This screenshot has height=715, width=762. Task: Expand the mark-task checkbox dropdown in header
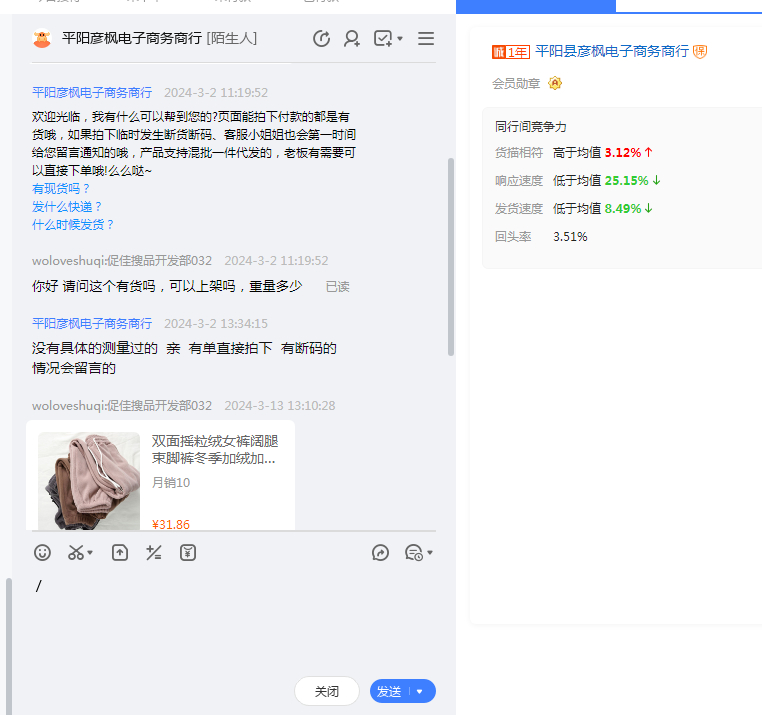coord(400,39)
